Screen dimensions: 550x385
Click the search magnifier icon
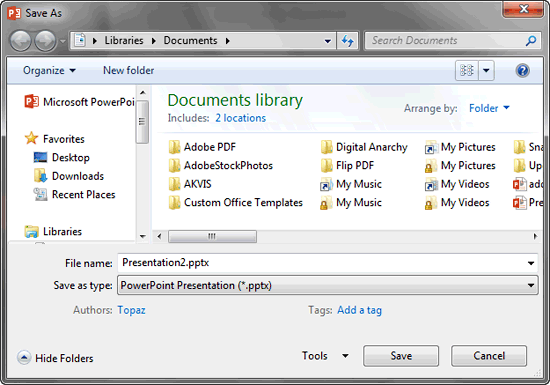coord(531,41)
